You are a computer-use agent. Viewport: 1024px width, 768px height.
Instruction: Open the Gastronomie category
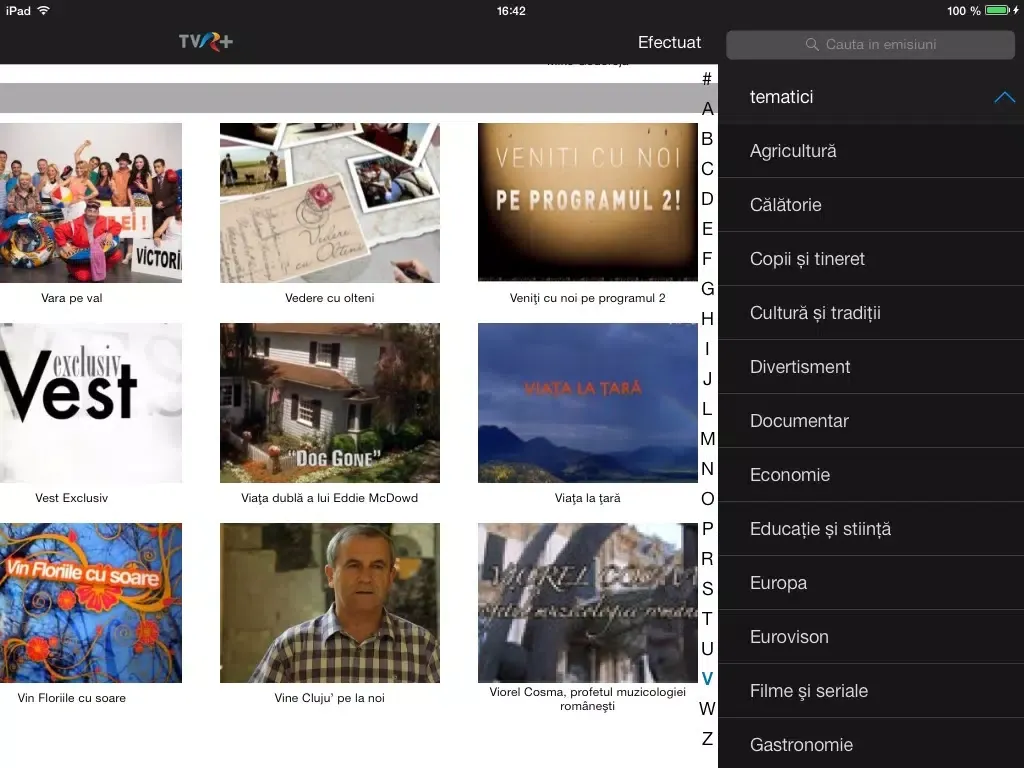click(871, 744)
